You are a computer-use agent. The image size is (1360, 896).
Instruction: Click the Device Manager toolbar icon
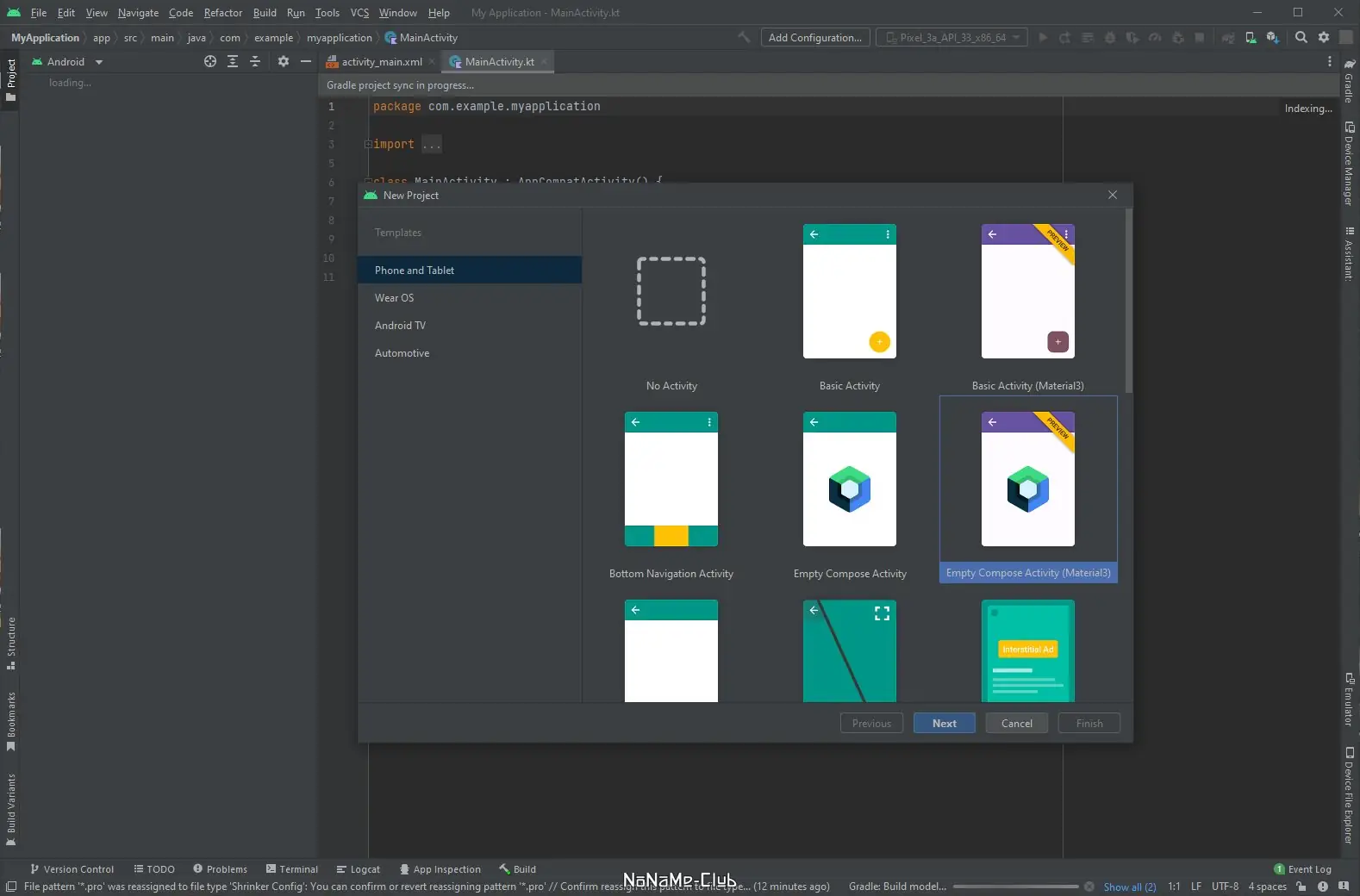click(x=1251, y=38)
